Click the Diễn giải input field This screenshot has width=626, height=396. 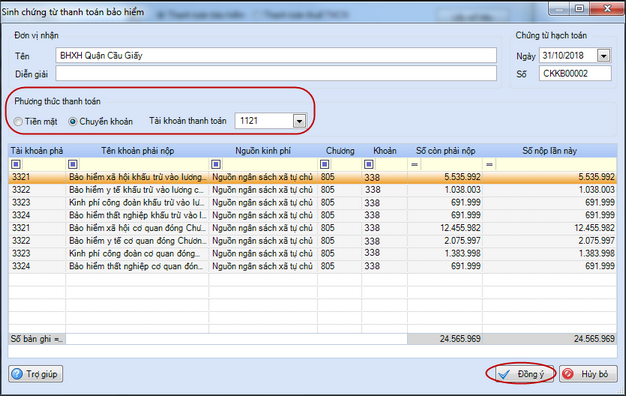click(276, 73)
